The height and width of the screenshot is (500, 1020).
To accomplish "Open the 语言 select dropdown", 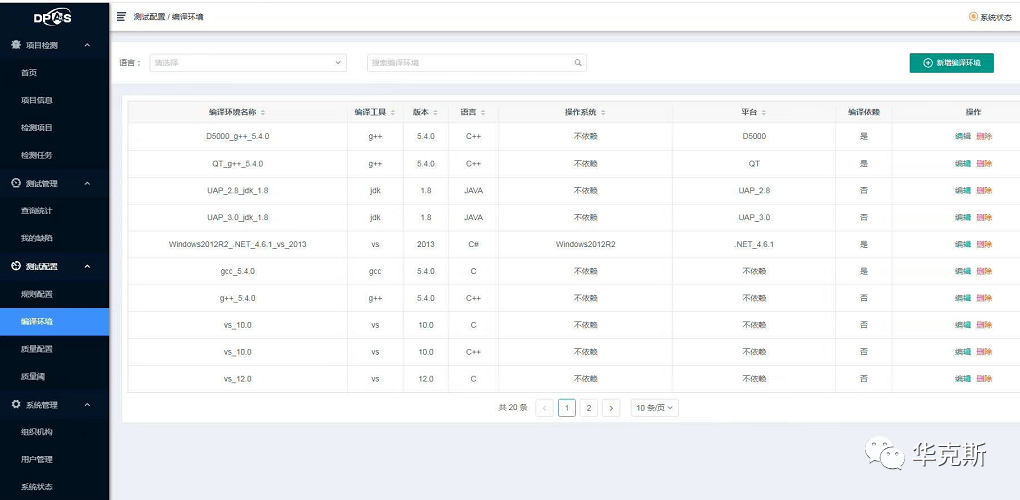I will click(247, 63).
